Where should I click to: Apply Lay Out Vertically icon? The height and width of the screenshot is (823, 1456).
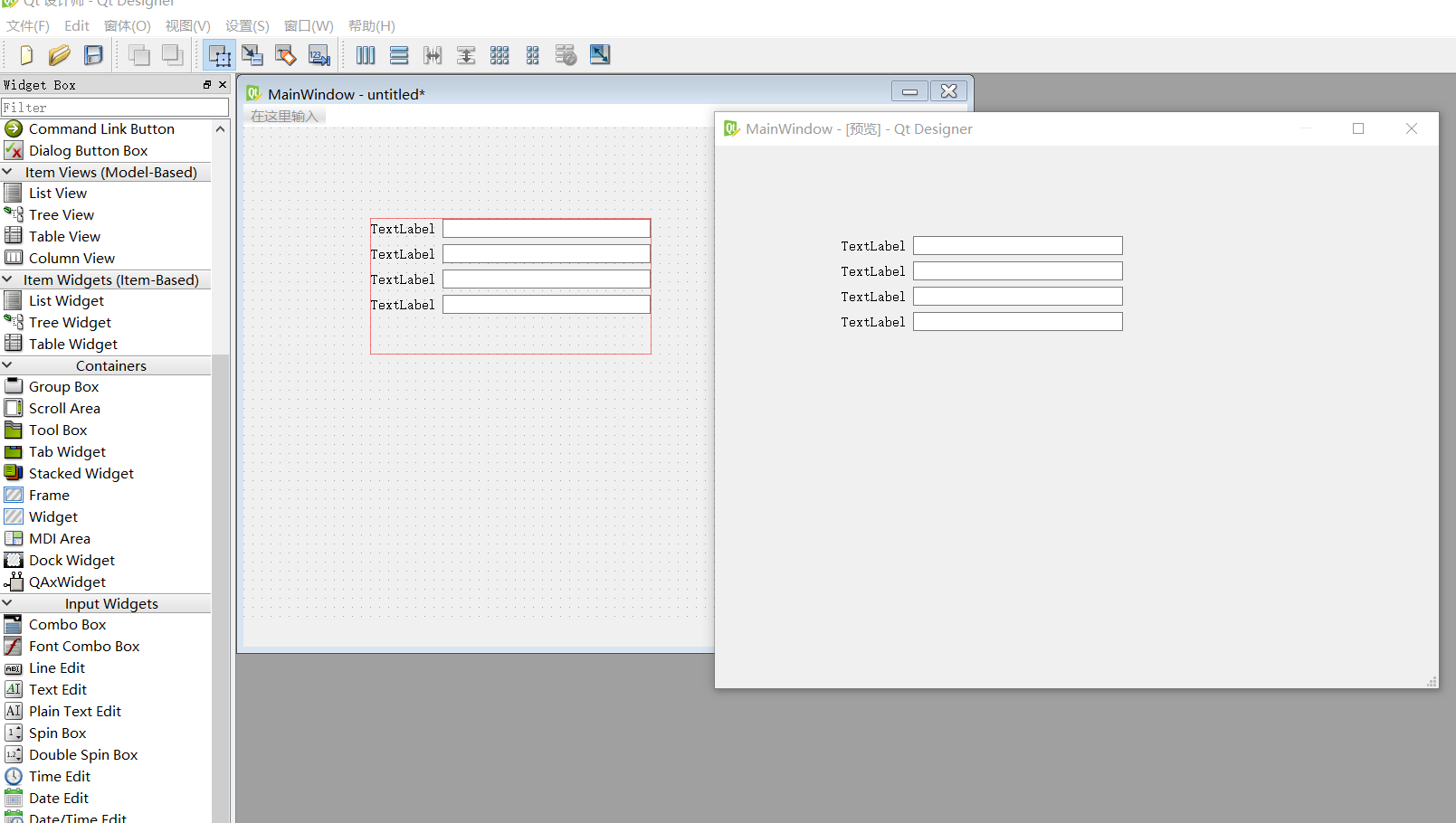pos(399,55)
